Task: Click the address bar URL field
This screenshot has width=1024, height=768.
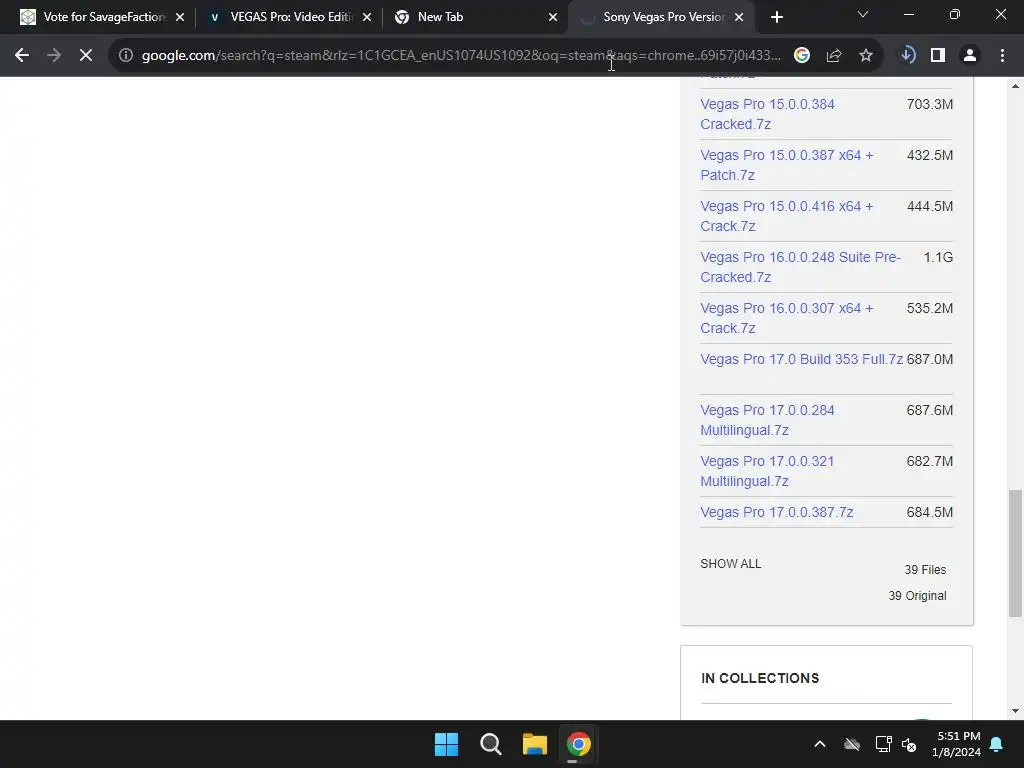Action: tap(460, 56)
